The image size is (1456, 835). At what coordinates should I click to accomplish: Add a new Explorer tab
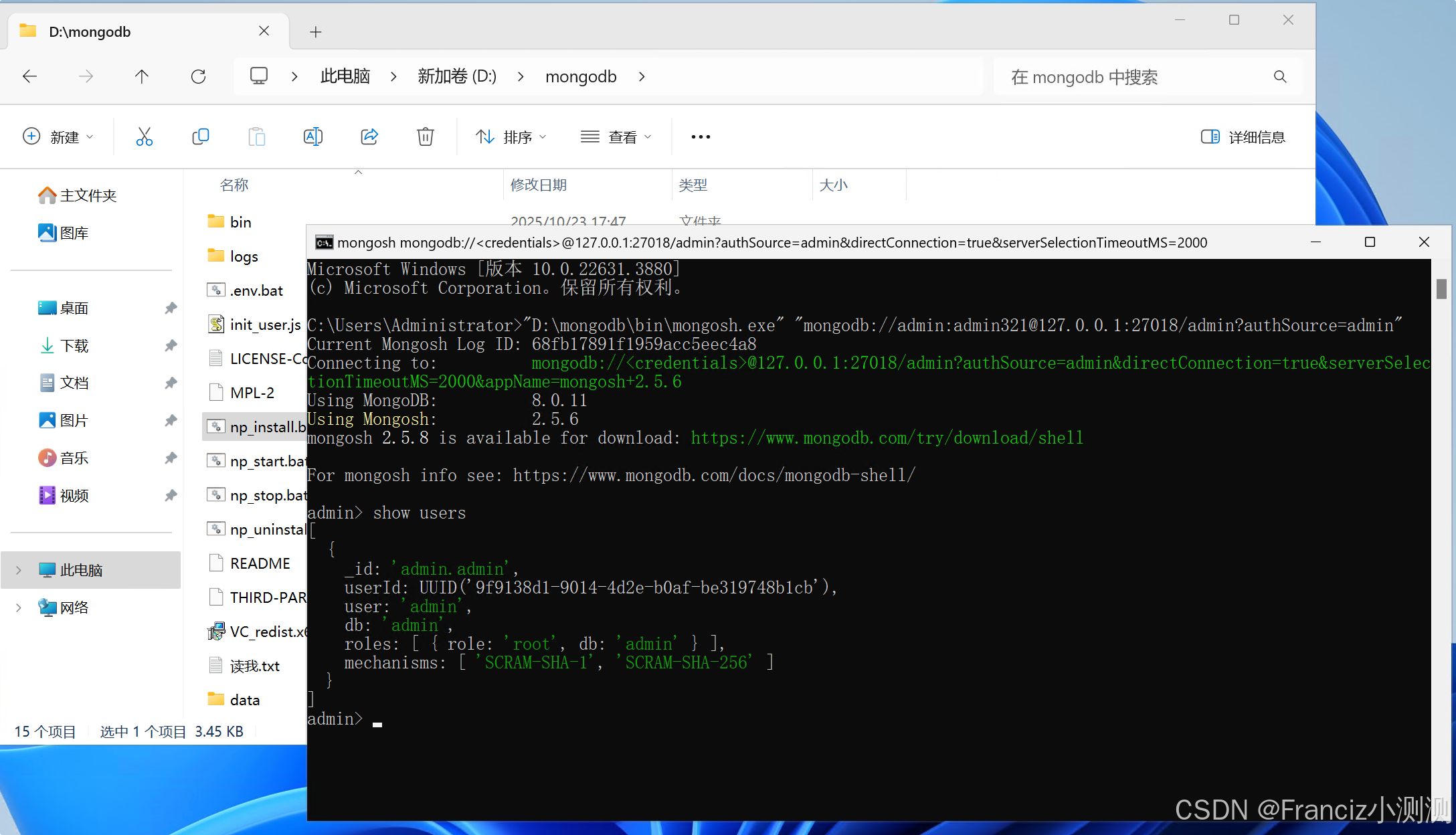pos(316,32)
